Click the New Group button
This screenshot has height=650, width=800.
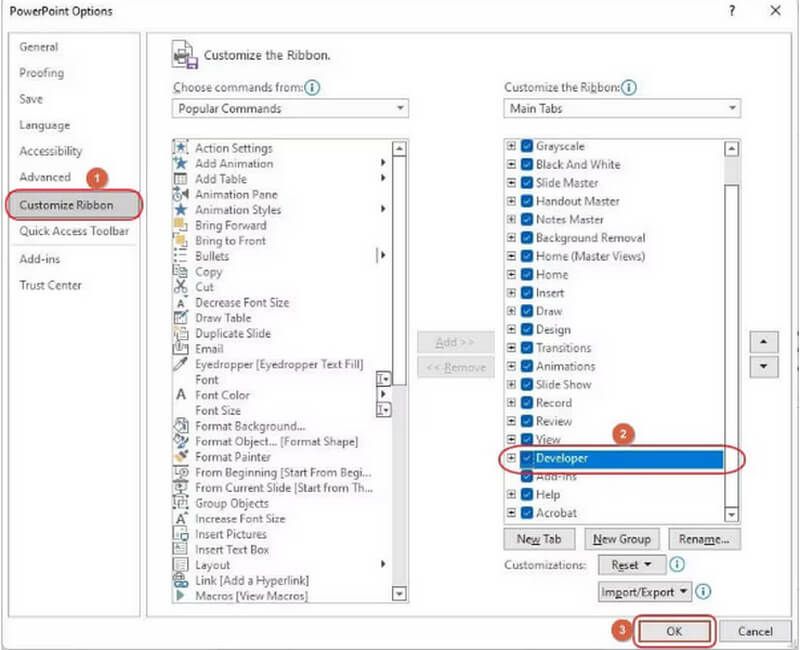click(621, 539)
